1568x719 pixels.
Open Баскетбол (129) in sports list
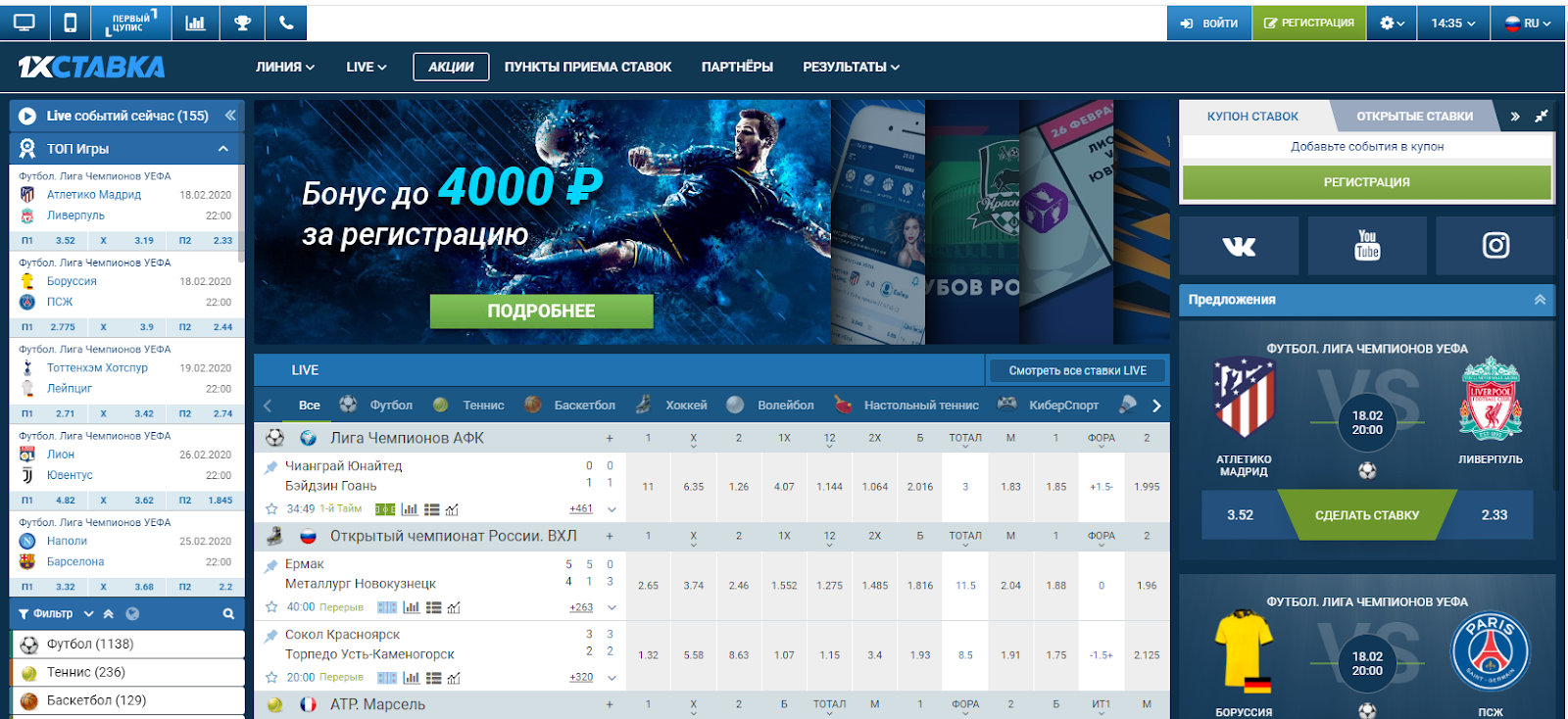coord(127,700)
